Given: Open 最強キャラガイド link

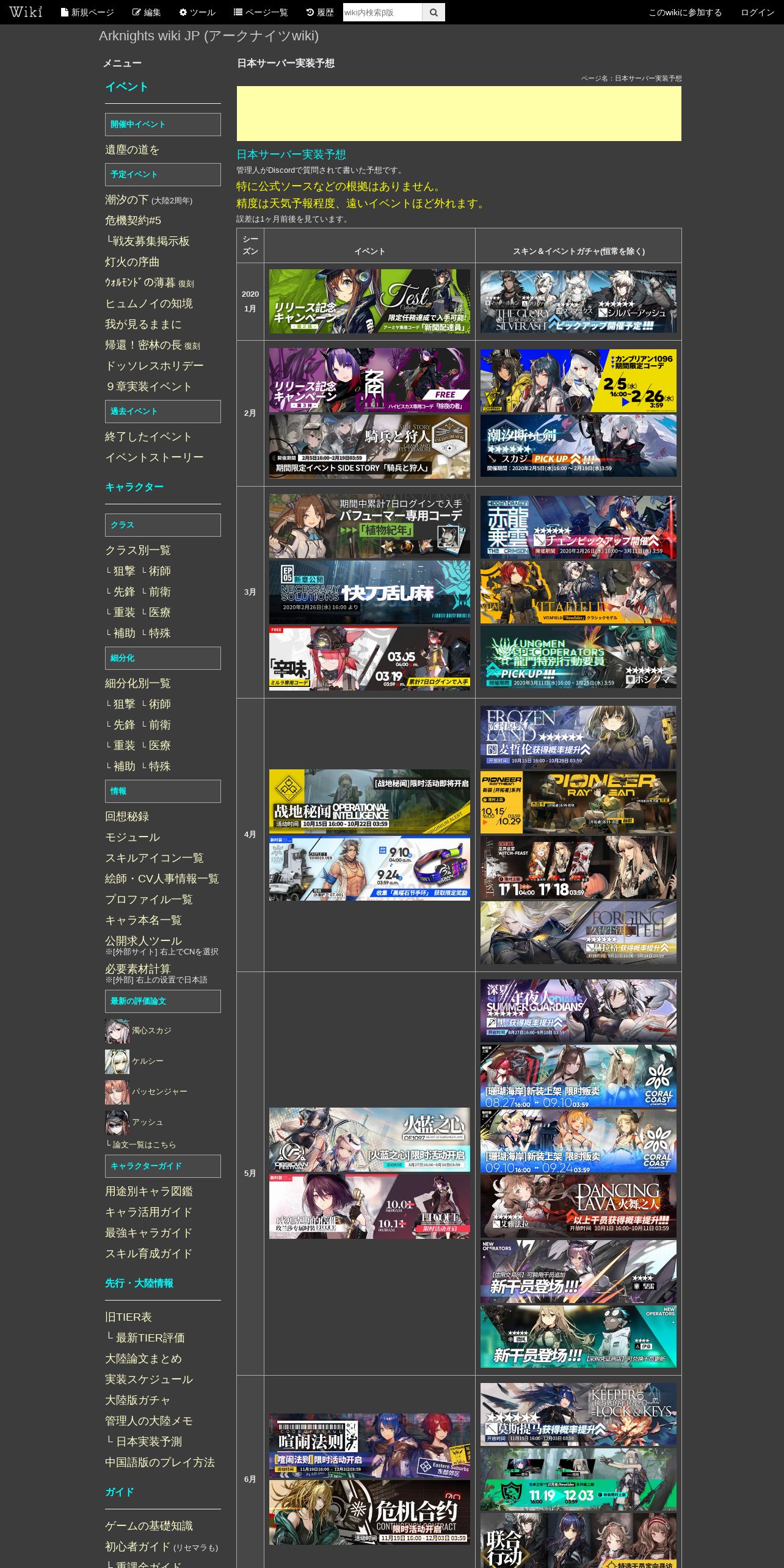Looking at the screenshot, I should click(x=149, y=1233).
